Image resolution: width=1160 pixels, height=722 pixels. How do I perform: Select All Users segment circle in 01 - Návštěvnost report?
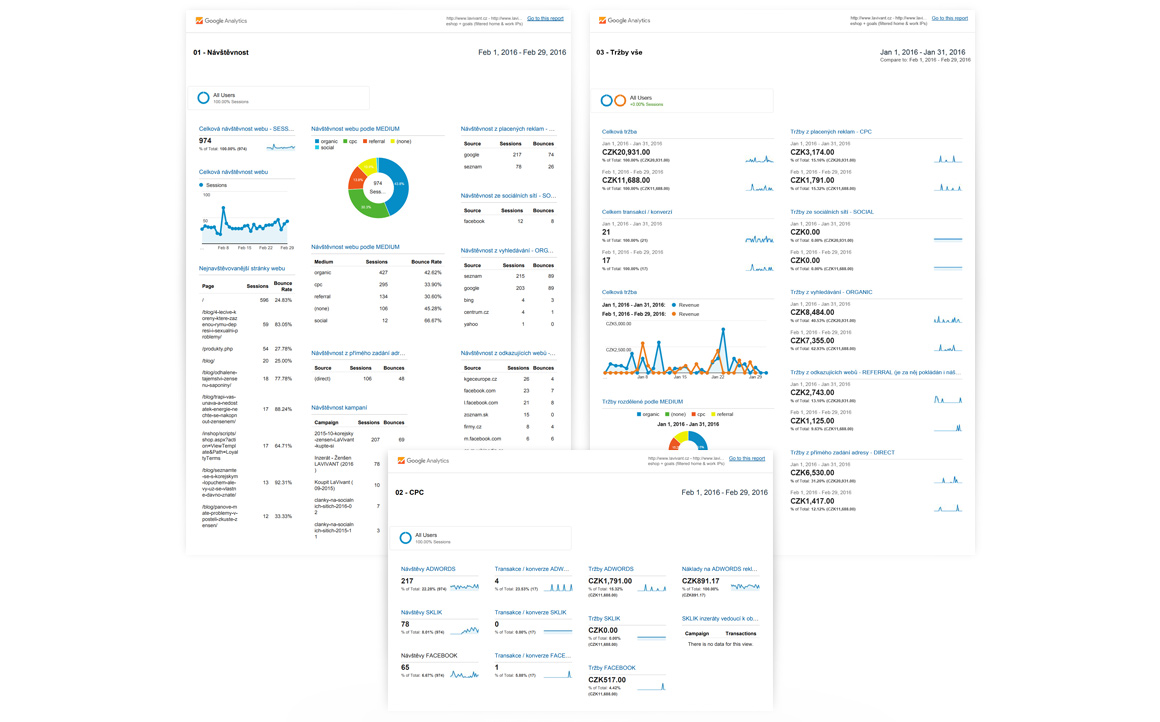point(203,98)
